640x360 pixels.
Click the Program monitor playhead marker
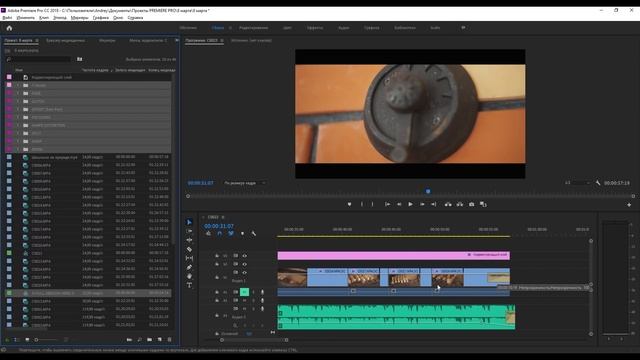tap(428, 191)
